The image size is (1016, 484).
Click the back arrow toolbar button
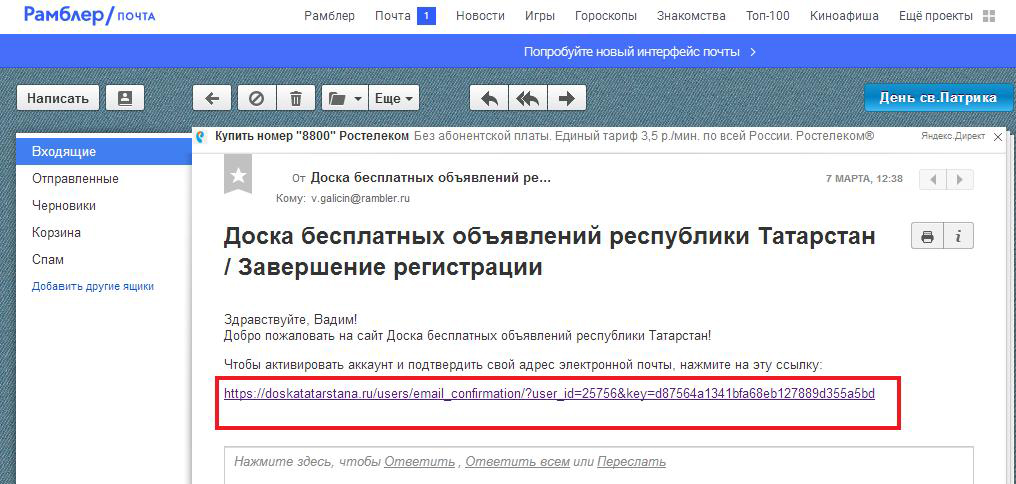tap(212, 98)
